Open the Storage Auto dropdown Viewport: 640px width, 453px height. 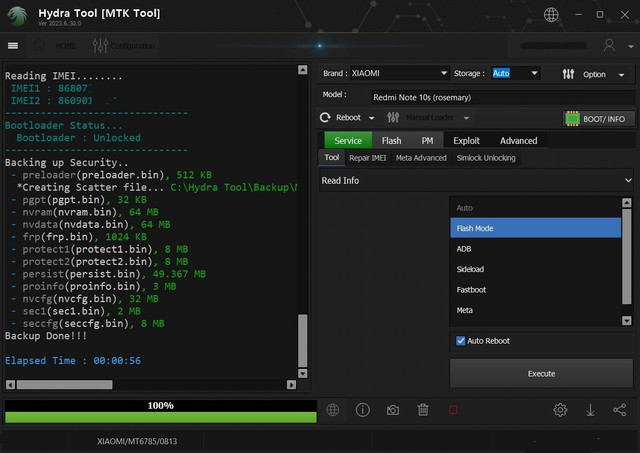pos(516,73)
